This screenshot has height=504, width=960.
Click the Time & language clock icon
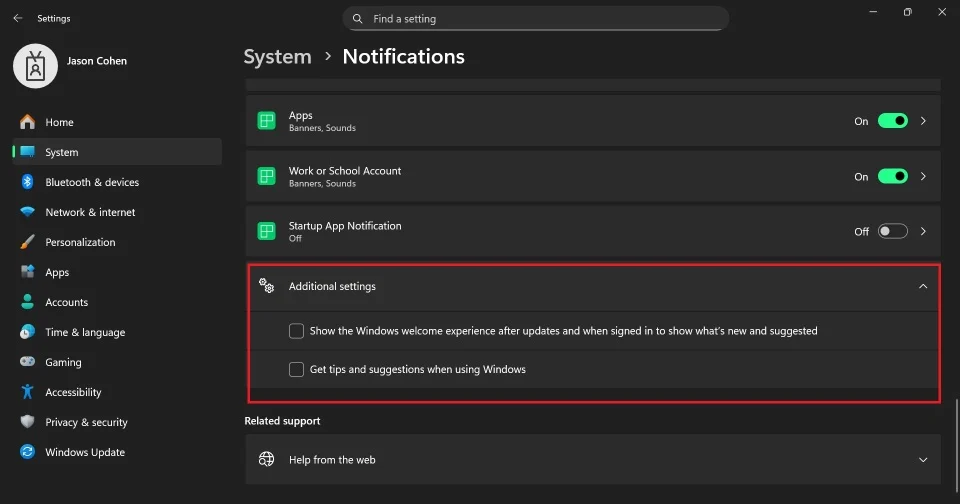[x=28, y=332]
